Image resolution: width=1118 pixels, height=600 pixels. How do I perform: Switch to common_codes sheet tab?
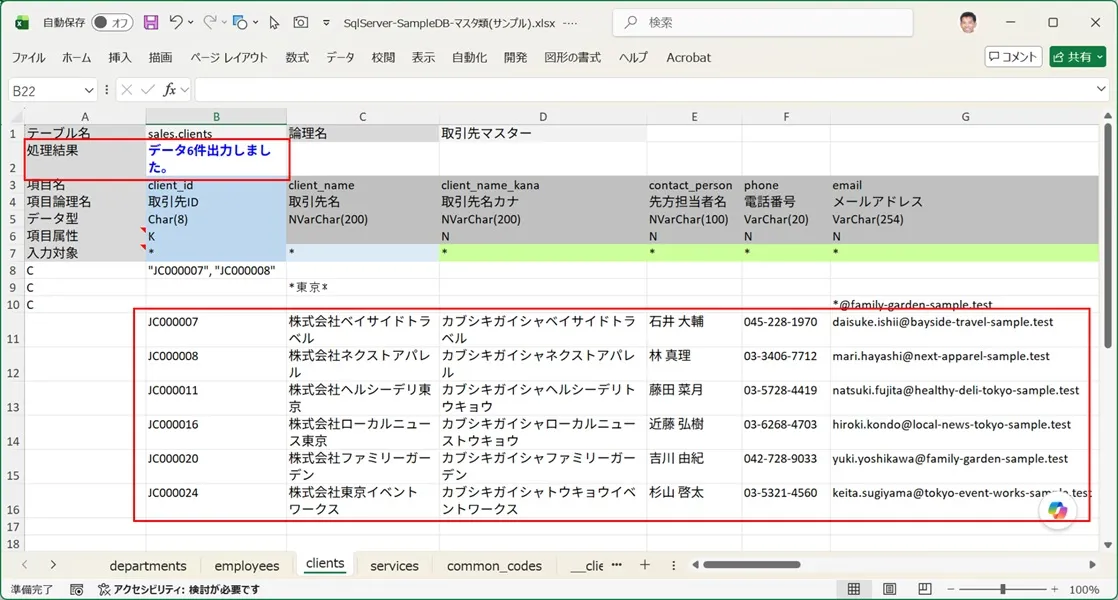(494, 565)
